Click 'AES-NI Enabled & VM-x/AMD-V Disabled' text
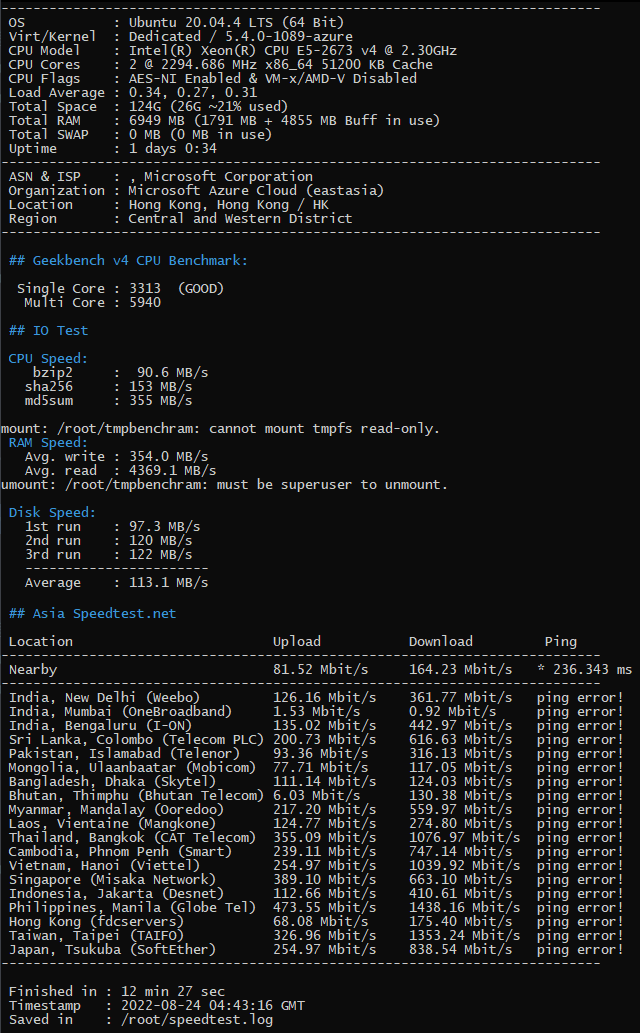 point(273,78)
